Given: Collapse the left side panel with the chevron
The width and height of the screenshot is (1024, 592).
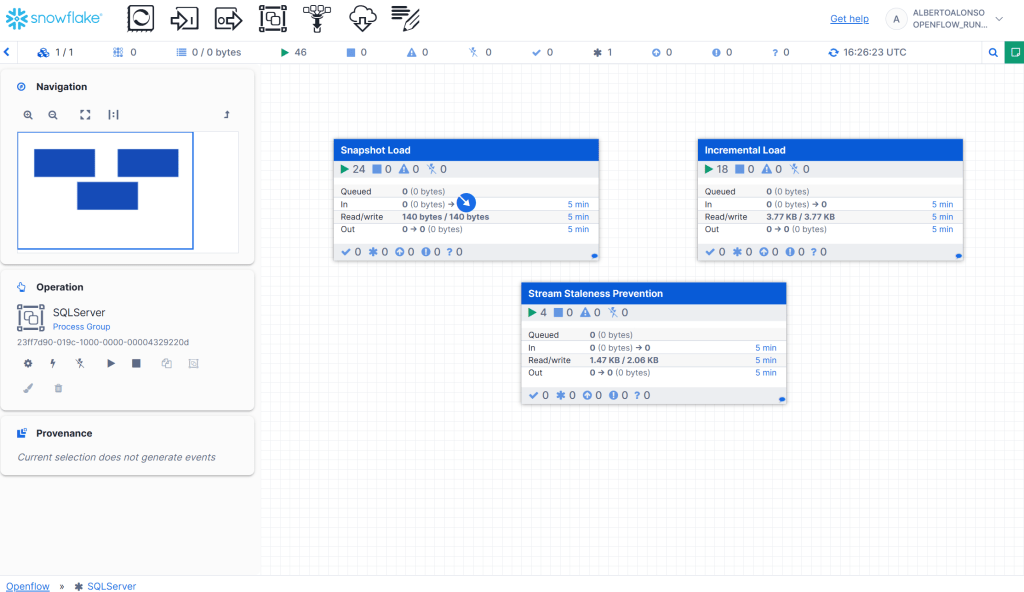Looking at the screenshot, I should point(7,52).
